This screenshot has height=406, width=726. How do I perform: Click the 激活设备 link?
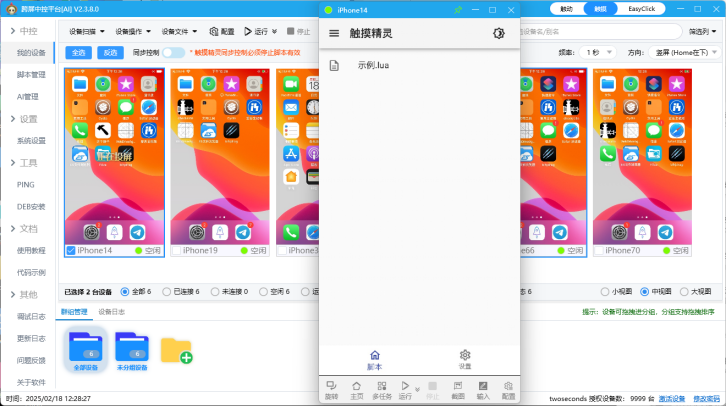tap(671, 398)
